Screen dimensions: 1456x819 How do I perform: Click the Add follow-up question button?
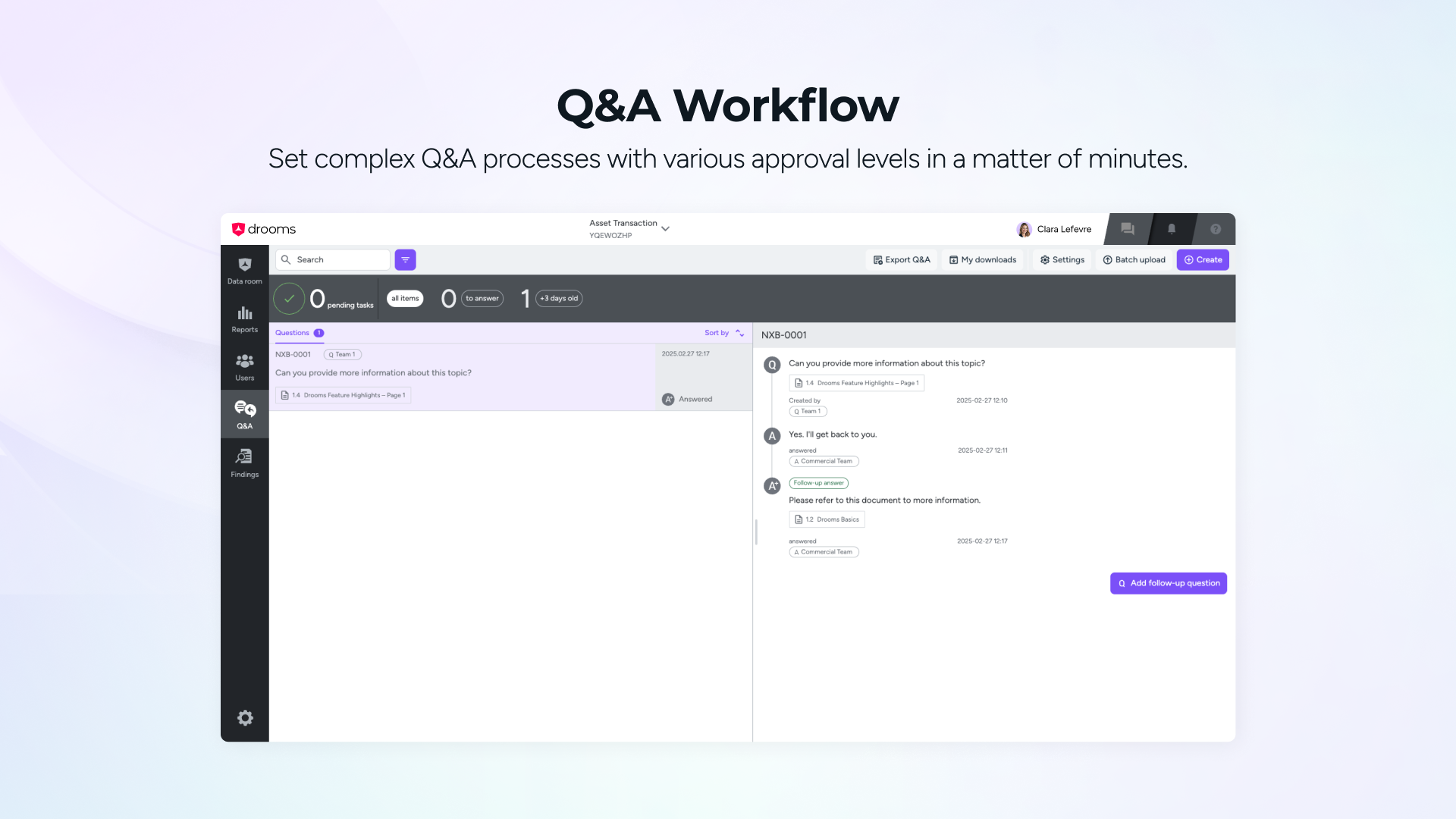pos(1168,583)
